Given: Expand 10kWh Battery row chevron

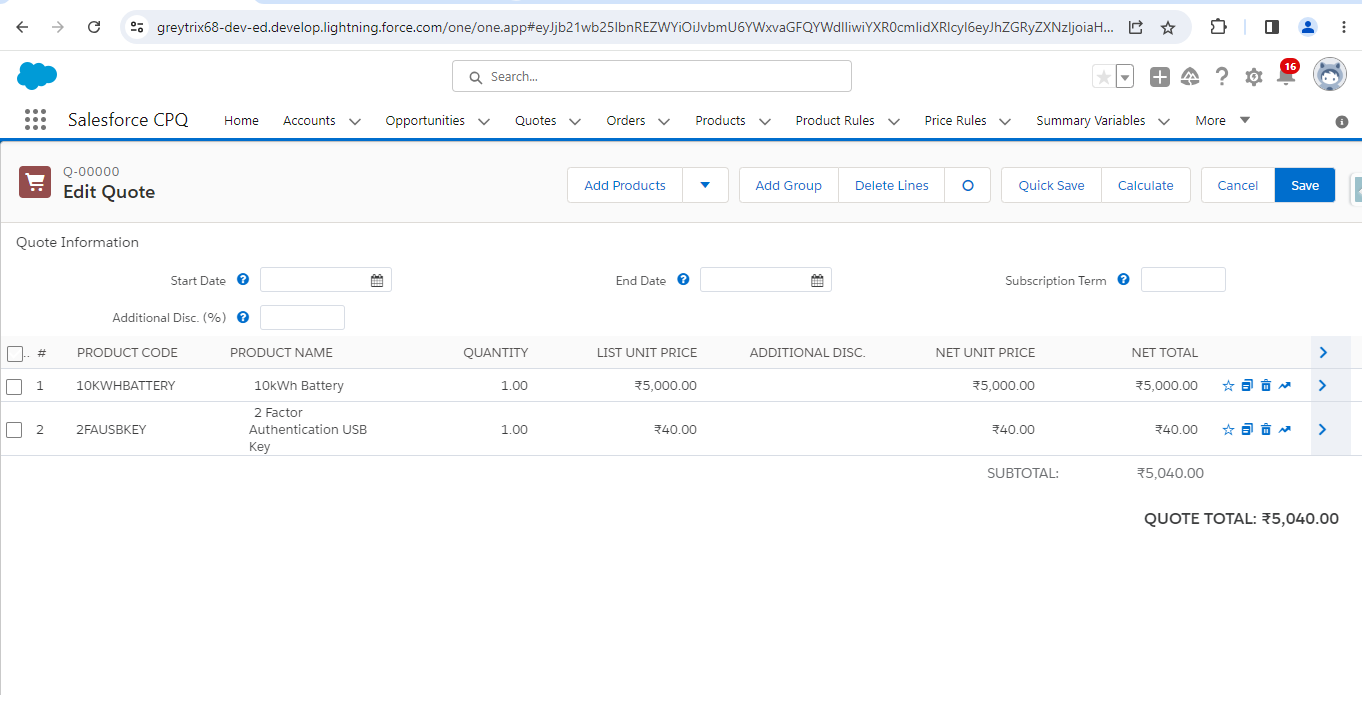Looking at the screenshot, I should pos(1323,385).
